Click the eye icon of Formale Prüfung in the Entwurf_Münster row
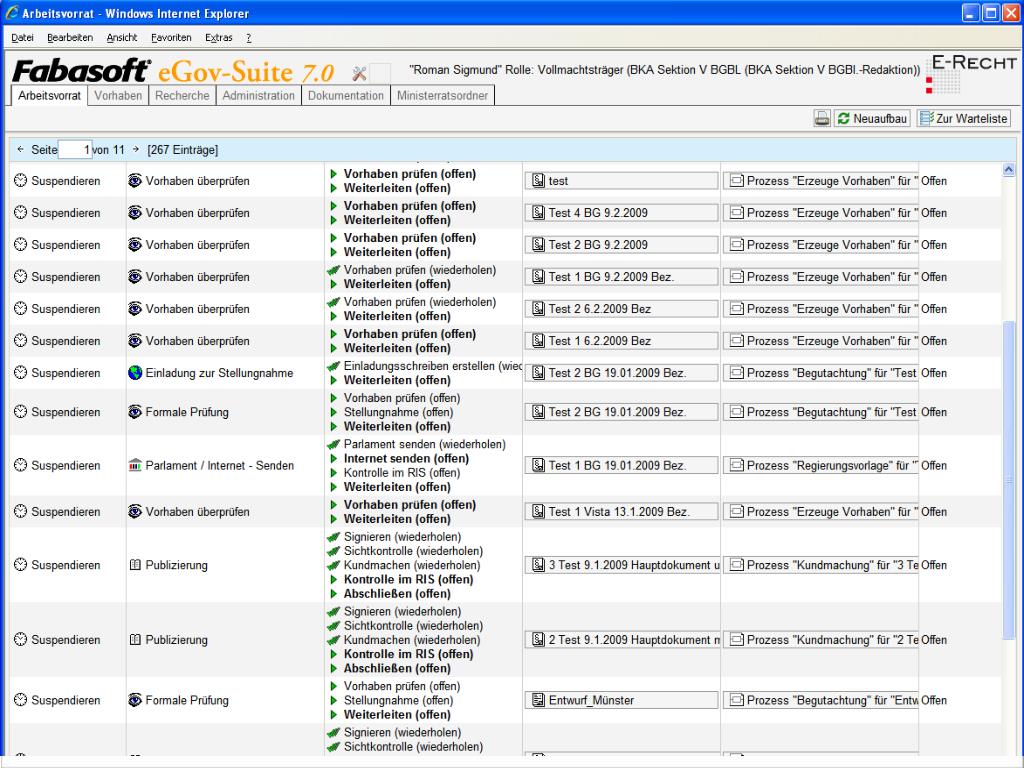 click(135, 699)
